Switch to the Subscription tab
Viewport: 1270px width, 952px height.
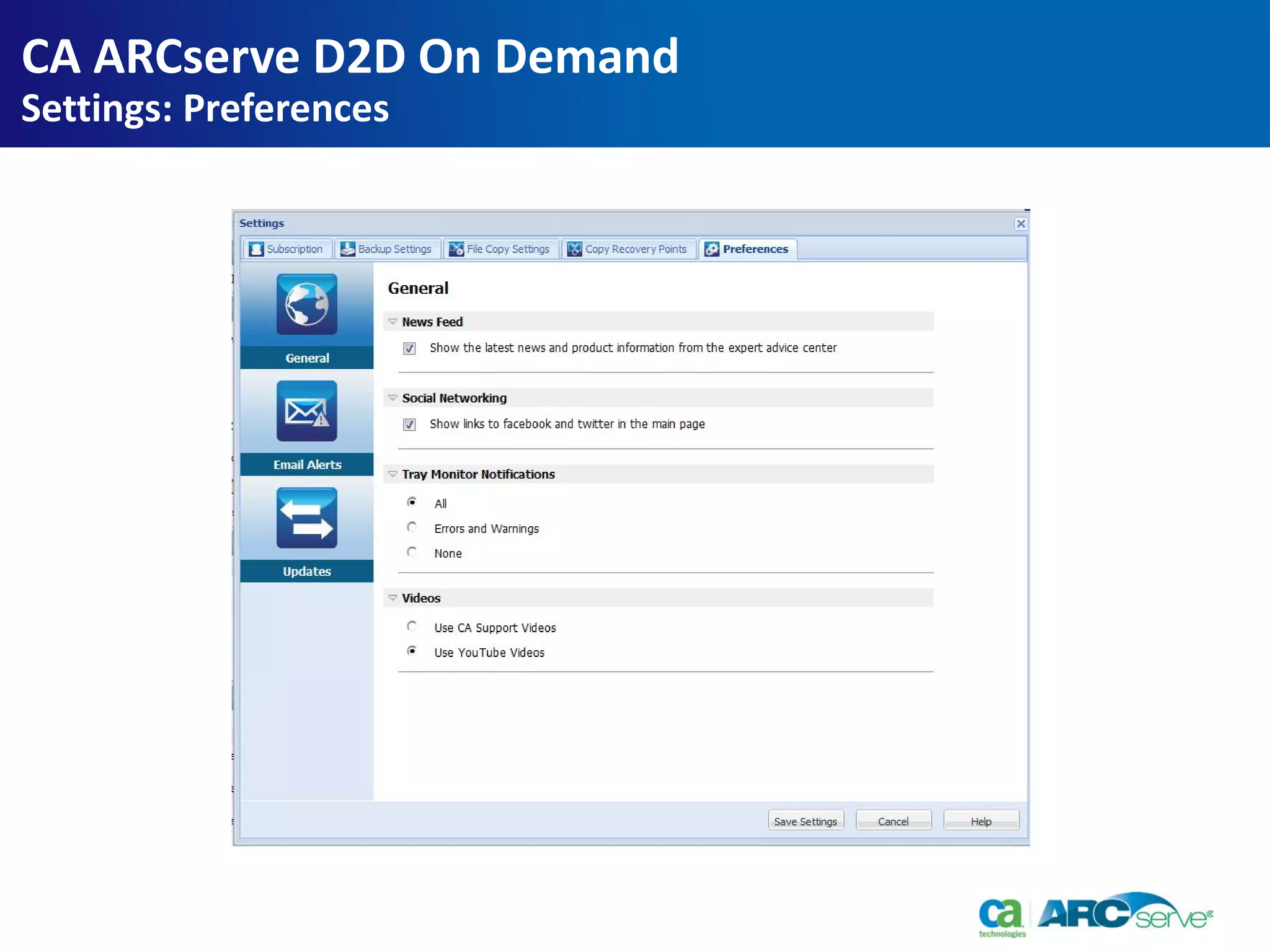click(287, 249)
